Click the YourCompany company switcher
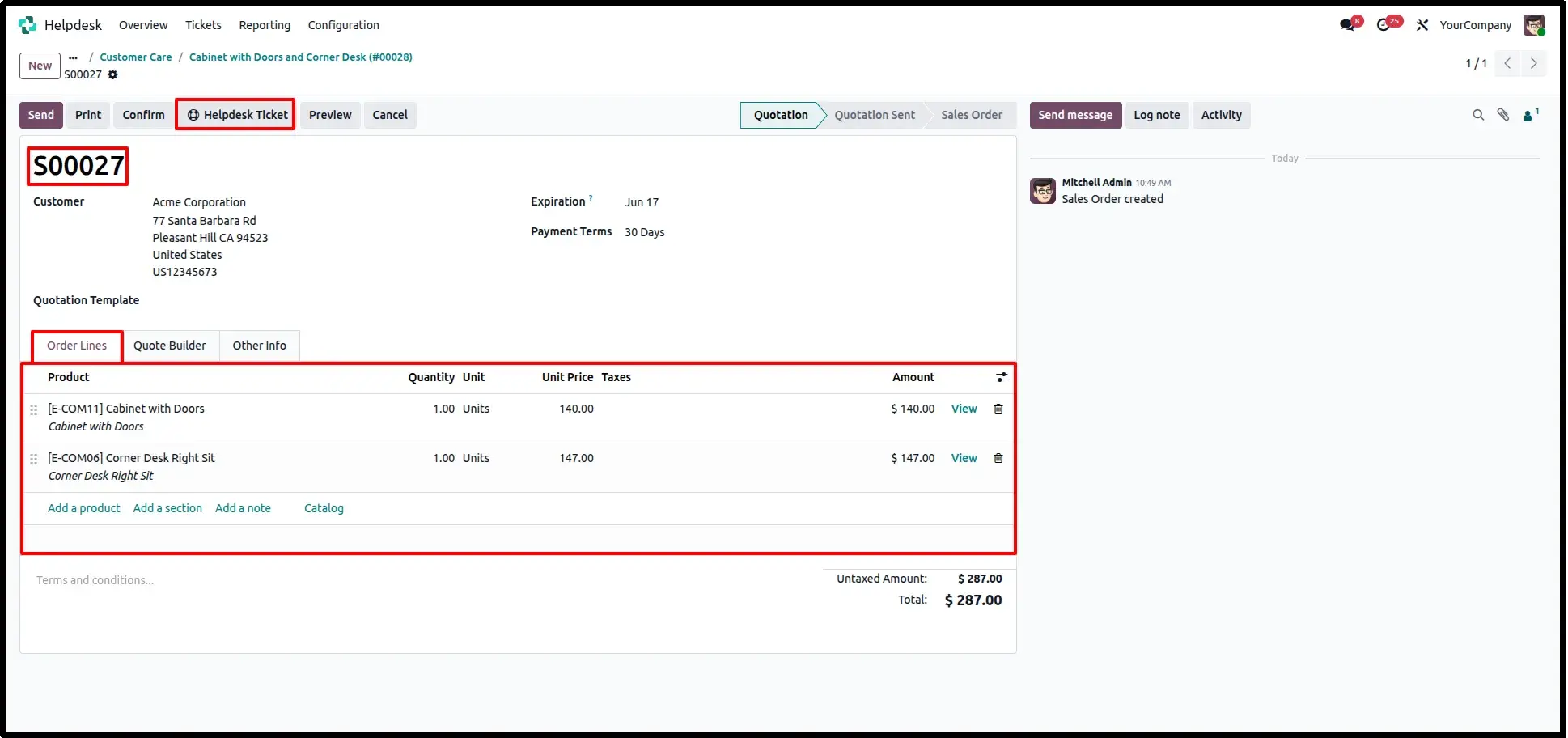 (x=1475, y=25)
